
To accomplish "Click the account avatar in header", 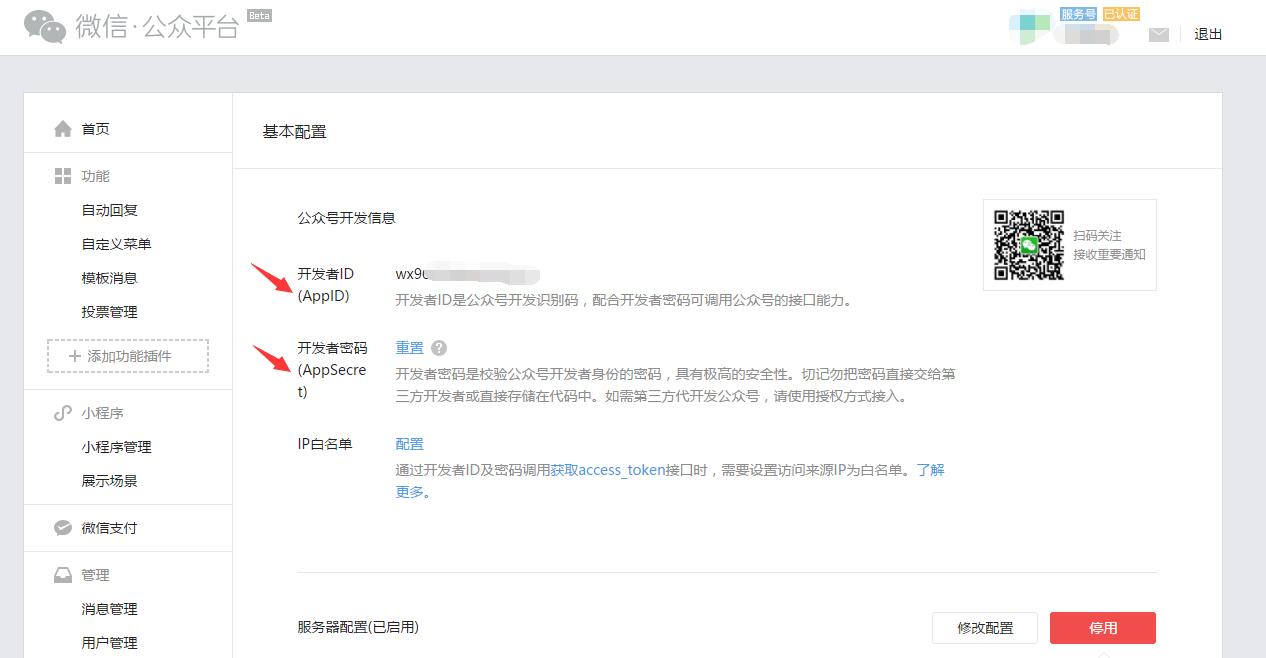I will 1029,30.
